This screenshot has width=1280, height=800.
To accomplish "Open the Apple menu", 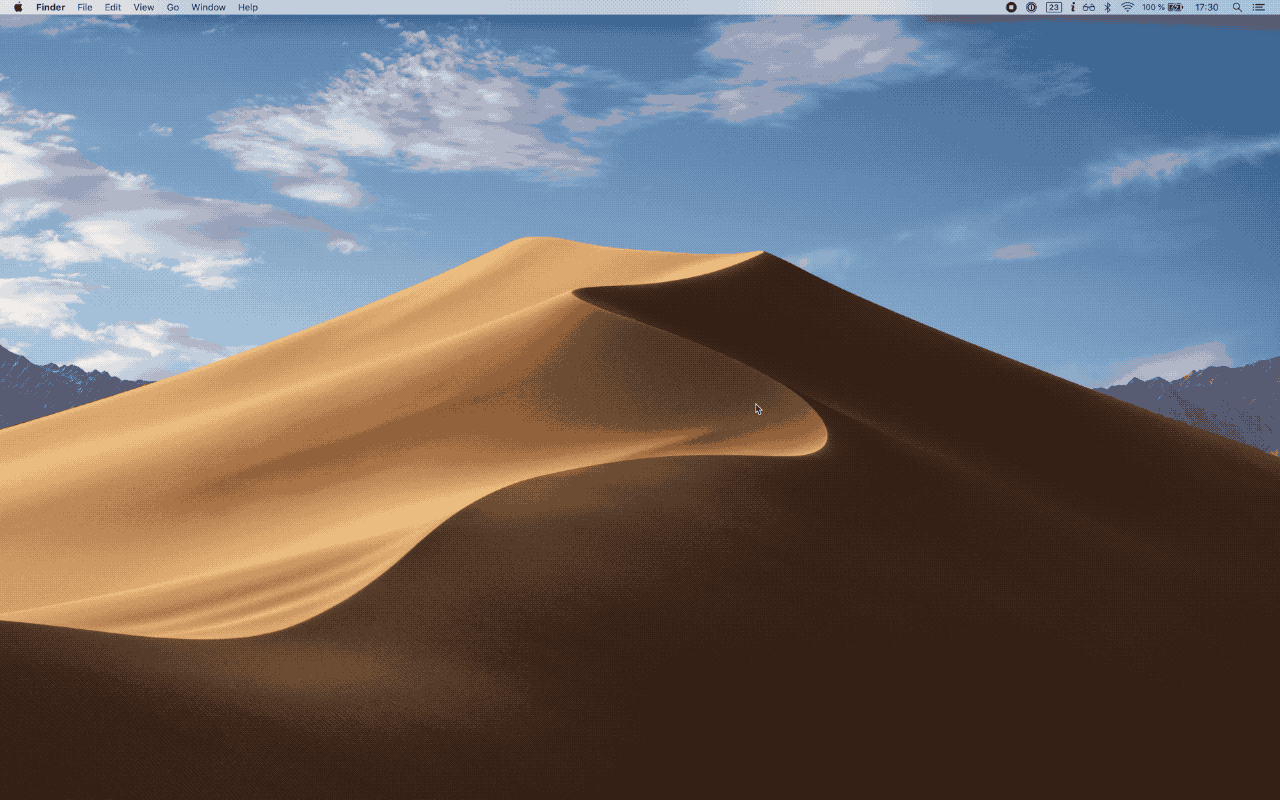I will pos(18,7).
